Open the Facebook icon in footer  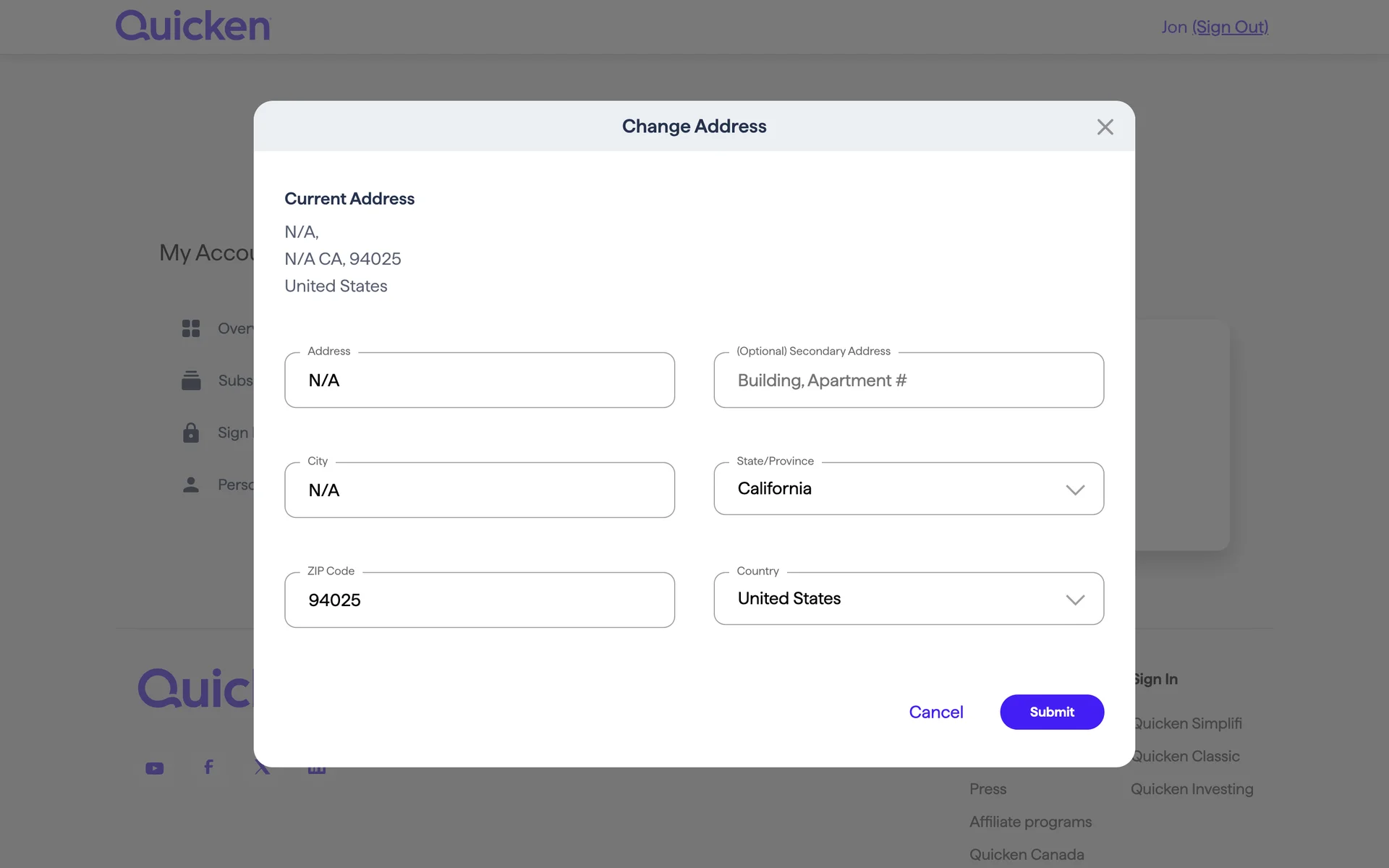(208, 767)
